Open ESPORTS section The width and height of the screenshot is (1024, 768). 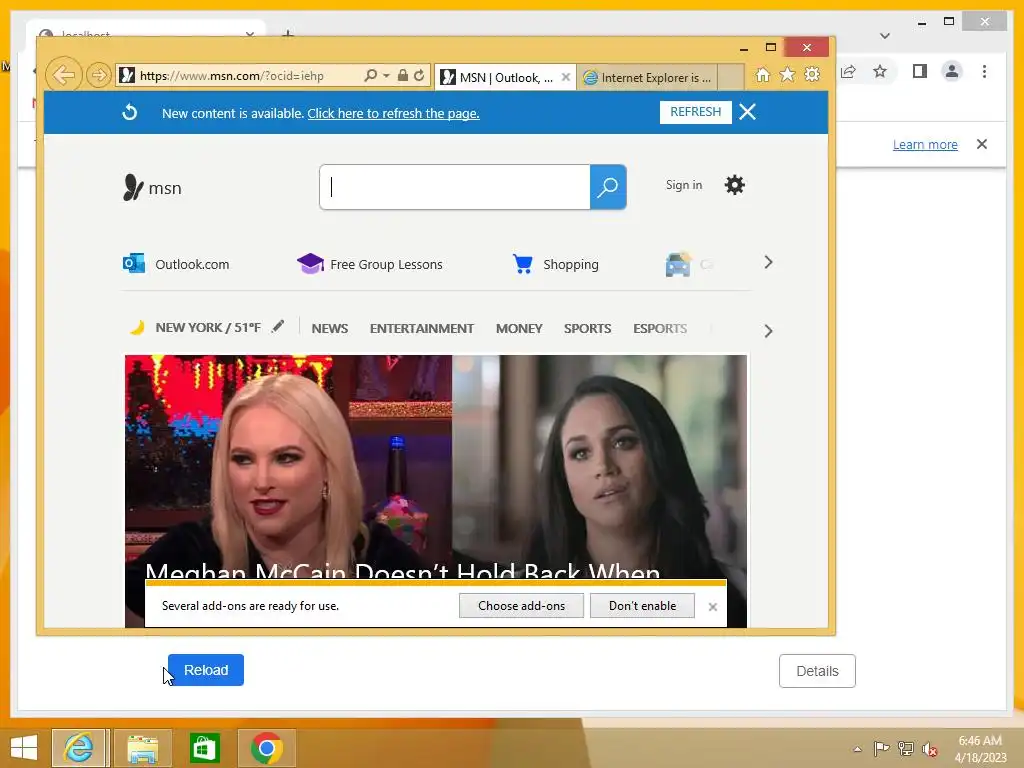[660, 328]
